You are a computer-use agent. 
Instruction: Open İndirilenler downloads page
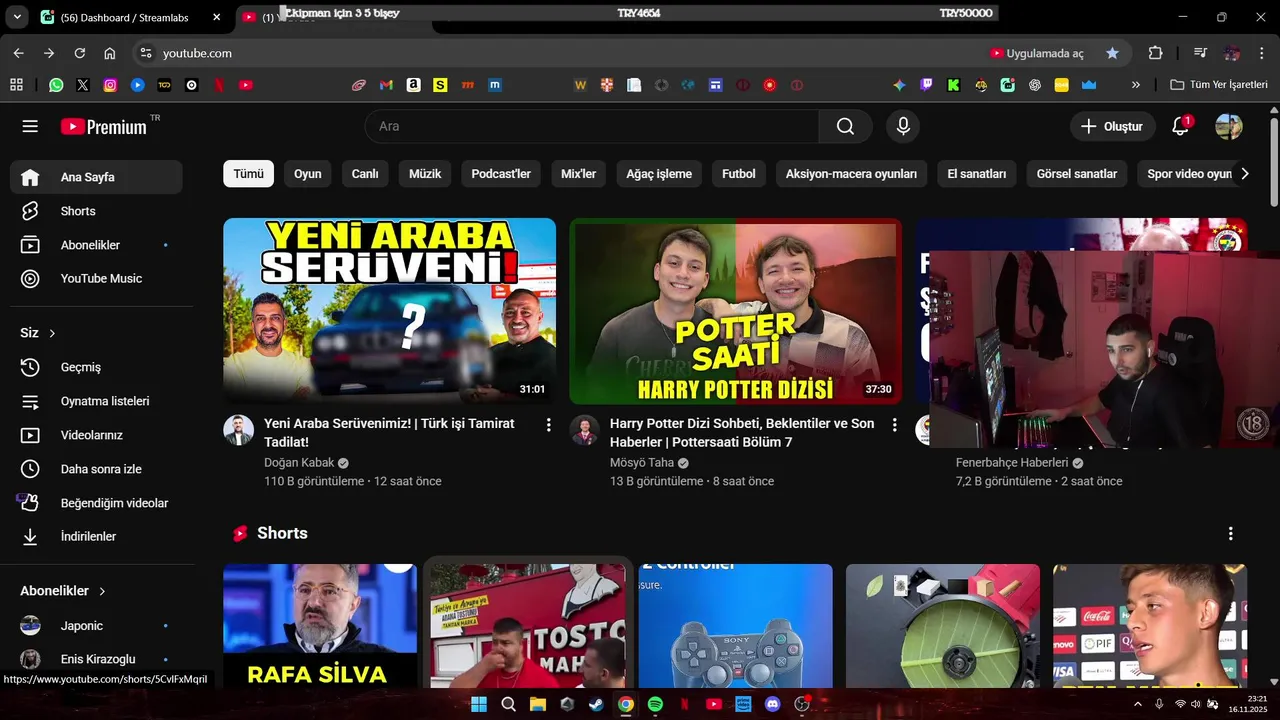(x=96, y=536)
